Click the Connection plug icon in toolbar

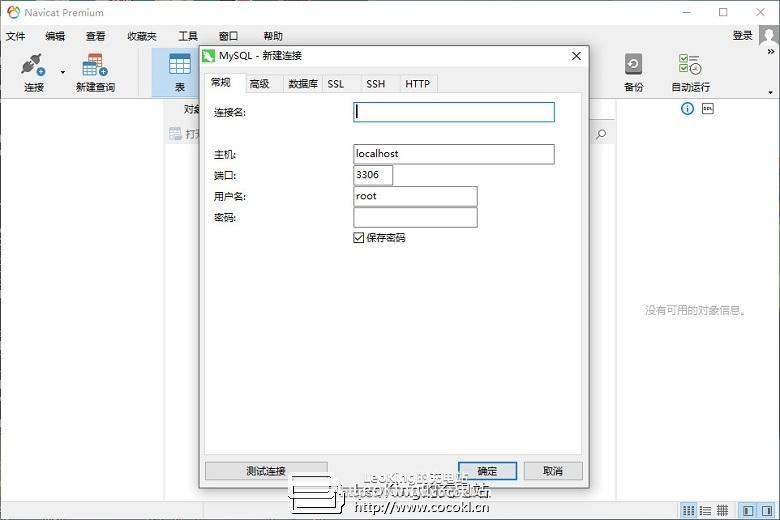coord(33,65)
